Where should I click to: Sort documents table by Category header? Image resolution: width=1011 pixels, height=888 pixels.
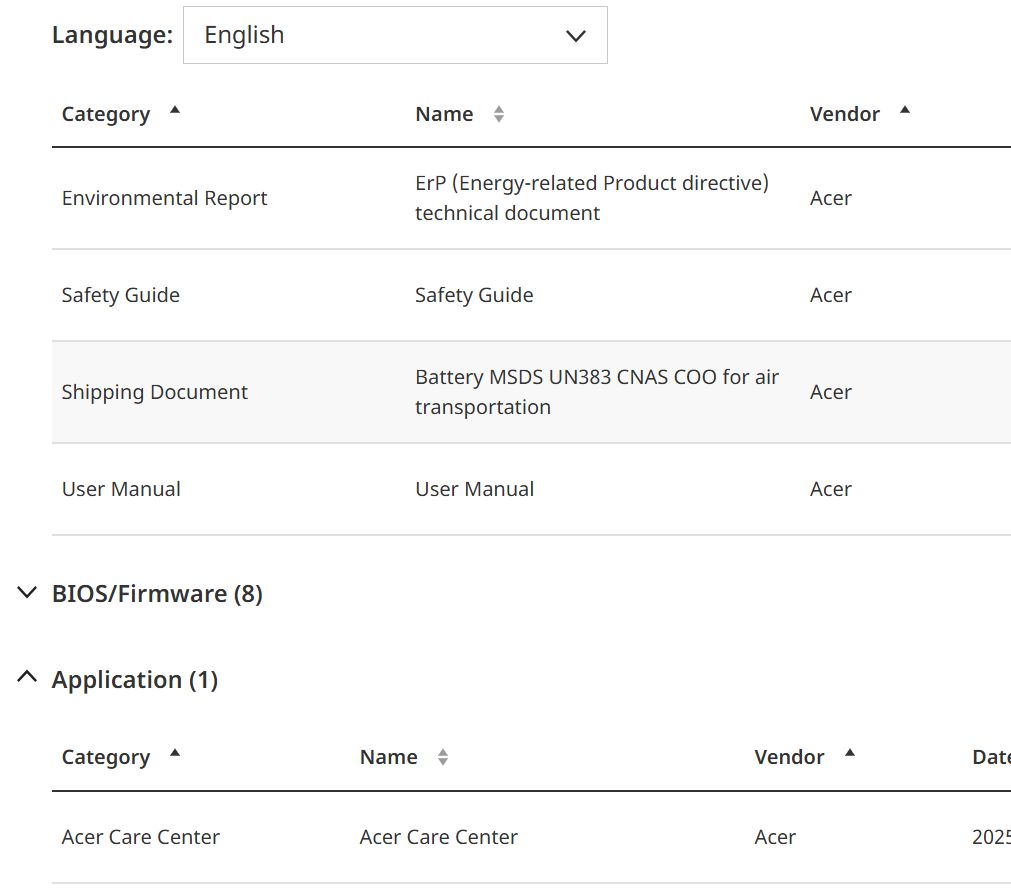click(106, 114)
